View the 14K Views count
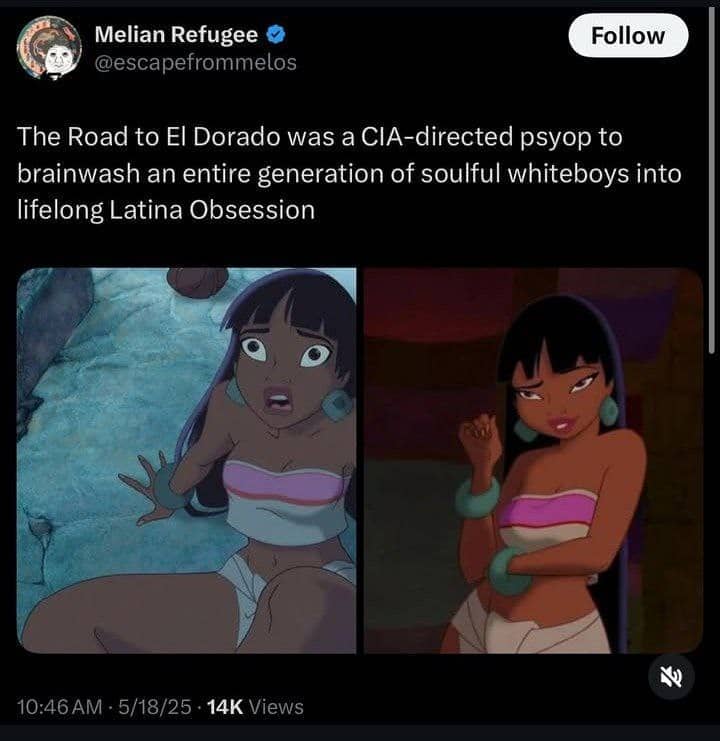This screenshot has width=720, height=741. point(255,707)
